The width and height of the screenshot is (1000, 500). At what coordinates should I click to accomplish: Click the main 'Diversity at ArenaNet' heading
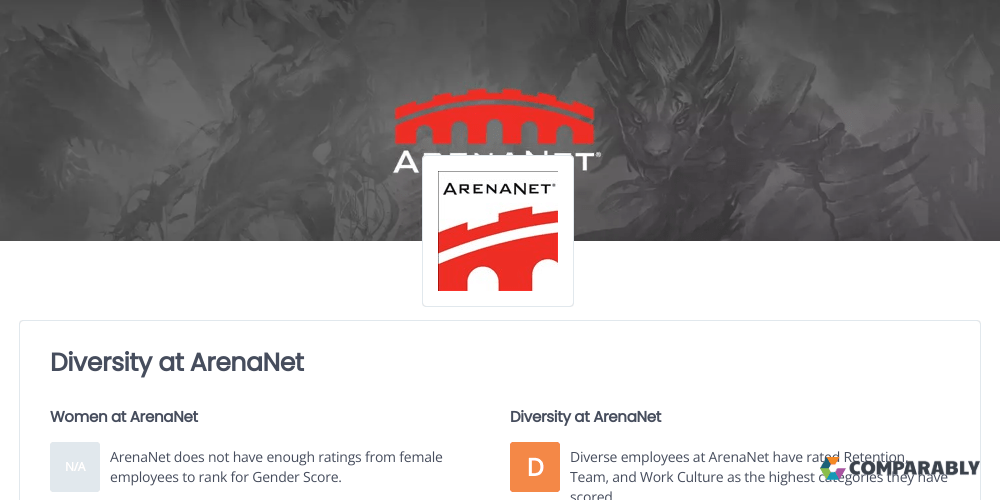177,362
